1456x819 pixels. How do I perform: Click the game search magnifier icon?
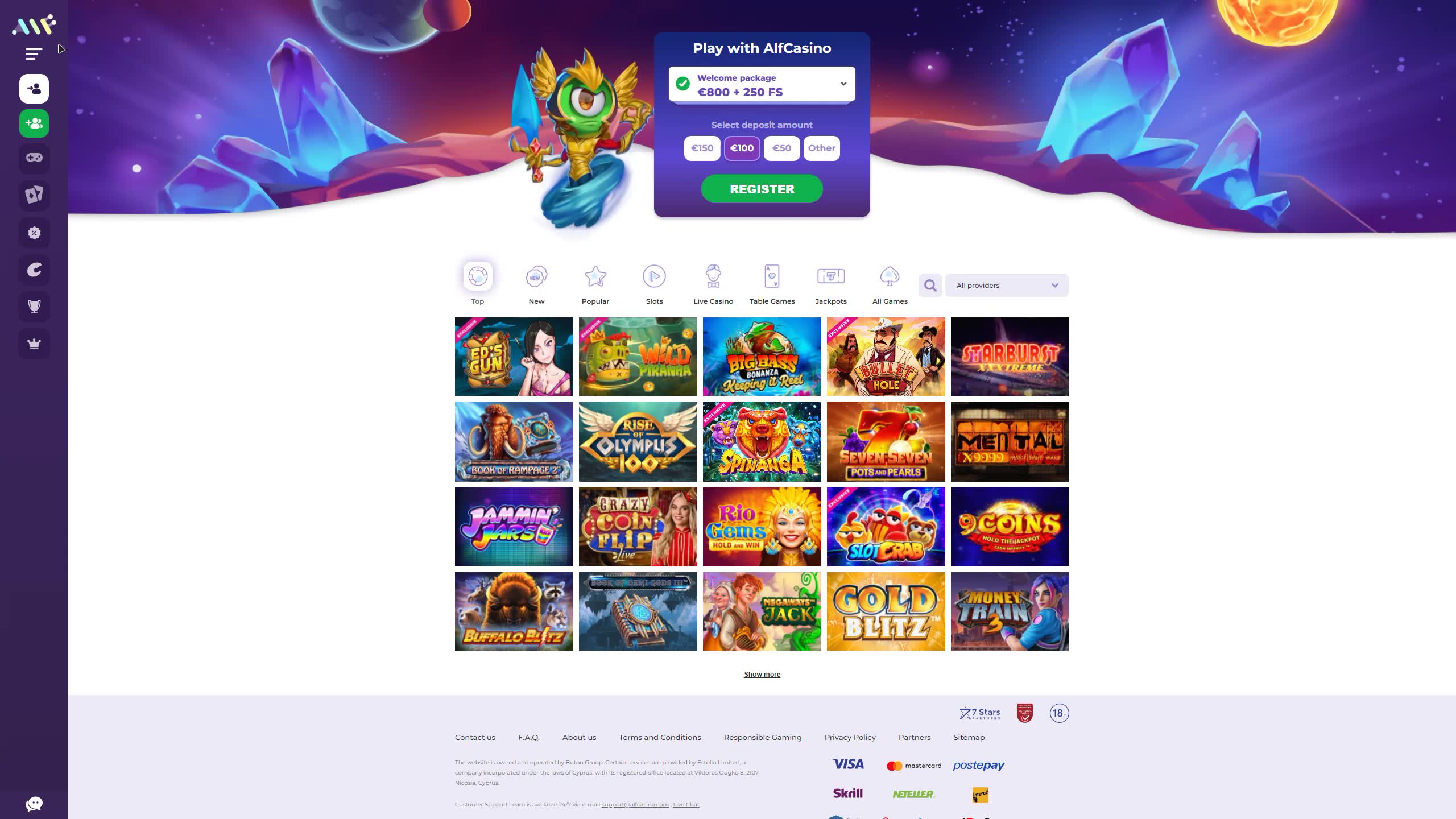[930, 286]
